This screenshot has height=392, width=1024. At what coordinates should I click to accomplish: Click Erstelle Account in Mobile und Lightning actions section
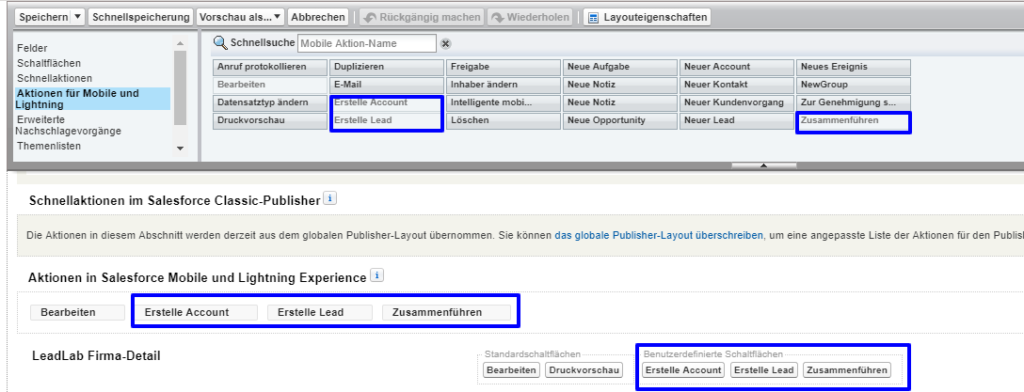click(196, 312)
